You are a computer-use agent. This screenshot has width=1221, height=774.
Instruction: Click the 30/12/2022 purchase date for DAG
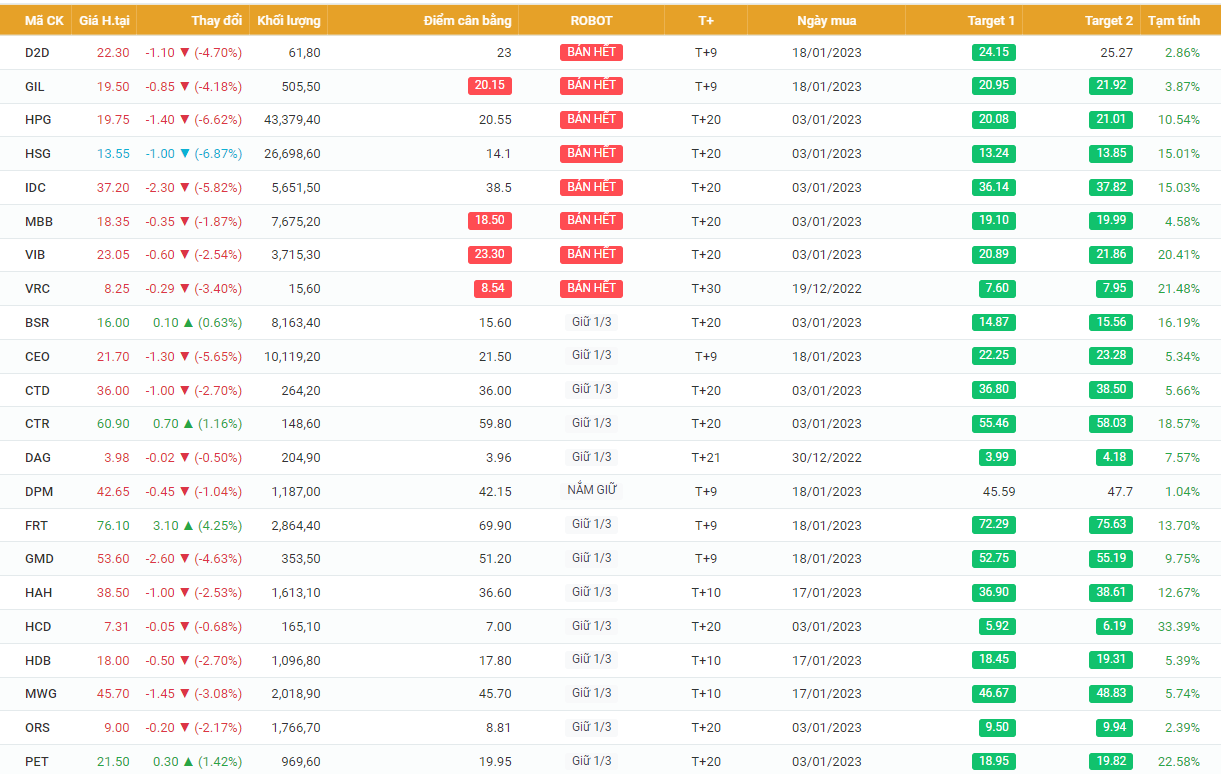tap(826, 458)
